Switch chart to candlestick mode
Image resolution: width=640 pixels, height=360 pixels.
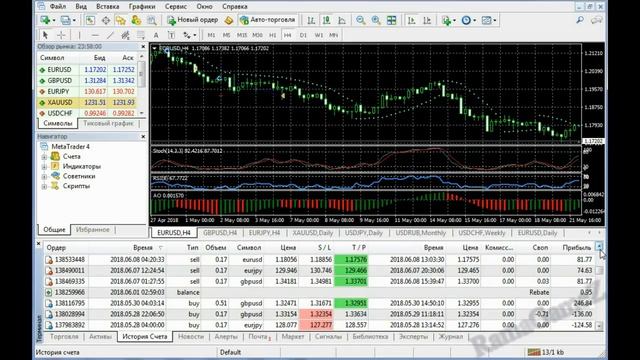327,20
